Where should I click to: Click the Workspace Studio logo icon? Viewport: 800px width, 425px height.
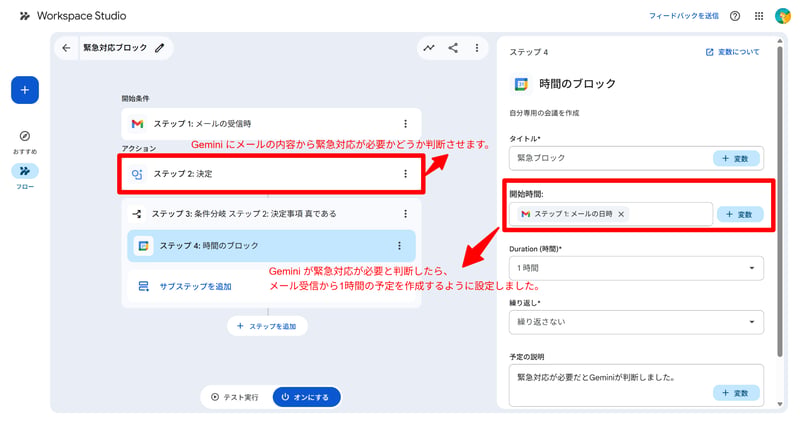pyautogui.click(x=24, y=16)
